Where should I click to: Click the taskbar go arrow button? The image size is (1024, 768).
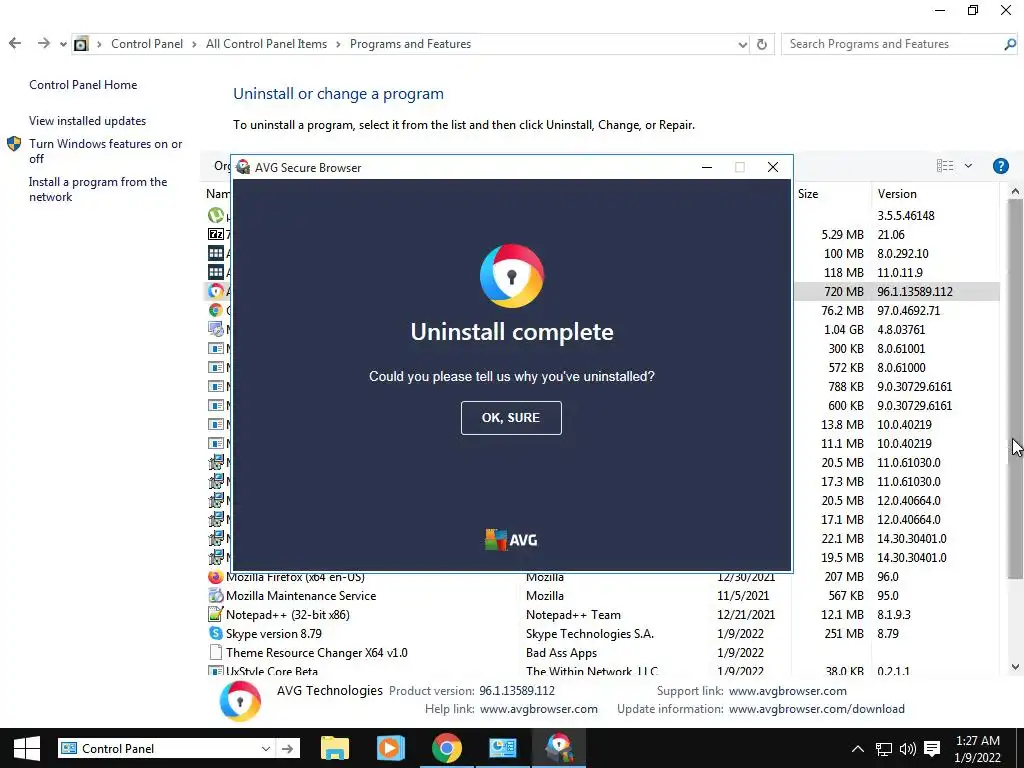point(287,749)
